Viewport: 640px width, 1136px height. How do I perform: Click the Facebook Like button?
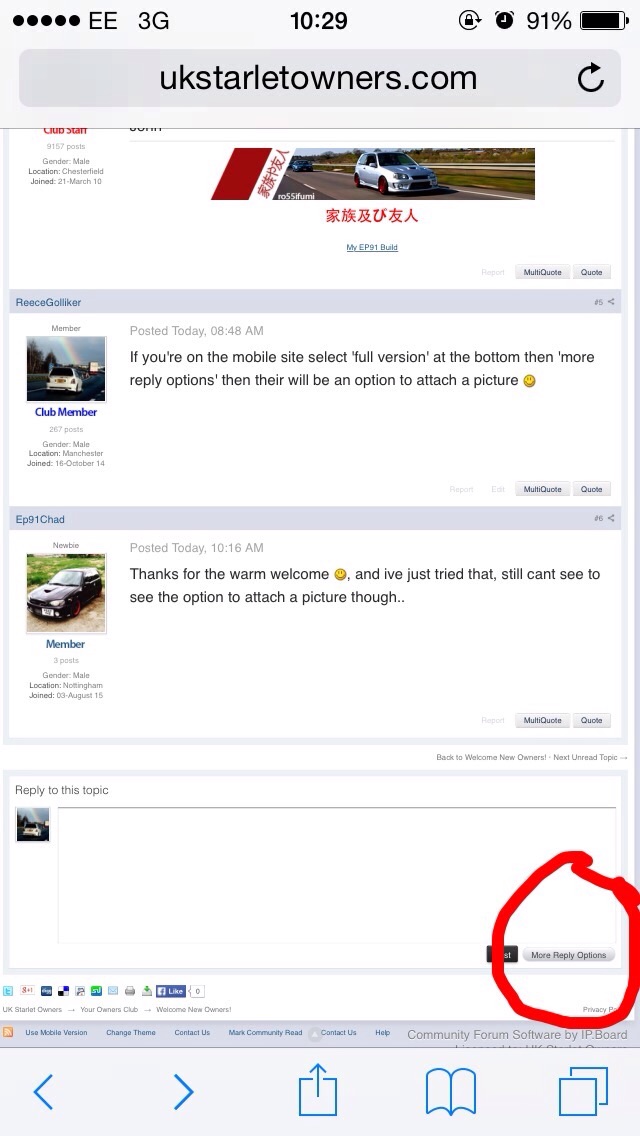click(171, 990)
